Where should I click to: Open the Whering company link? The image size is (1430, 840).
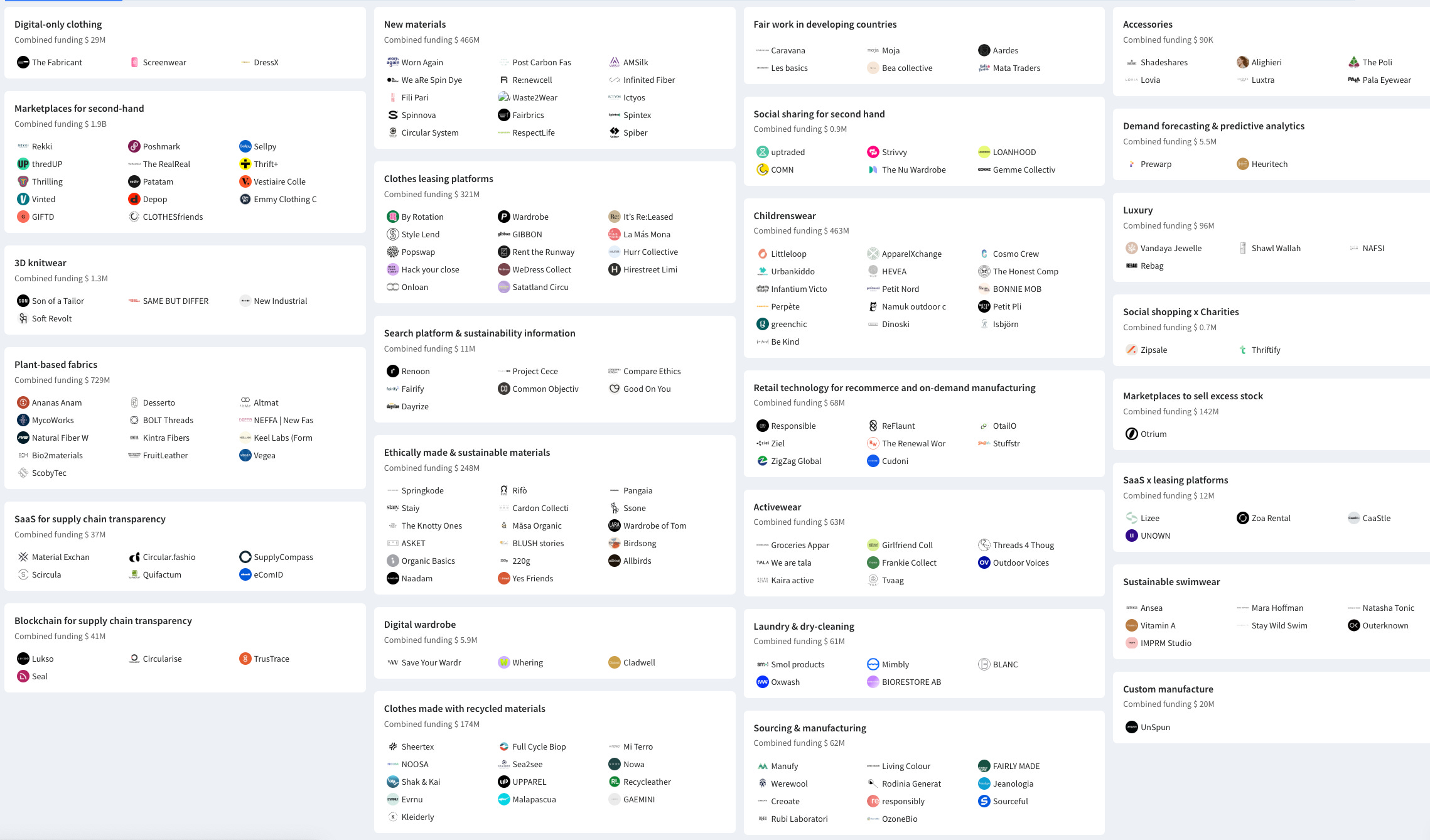[528, 662]
